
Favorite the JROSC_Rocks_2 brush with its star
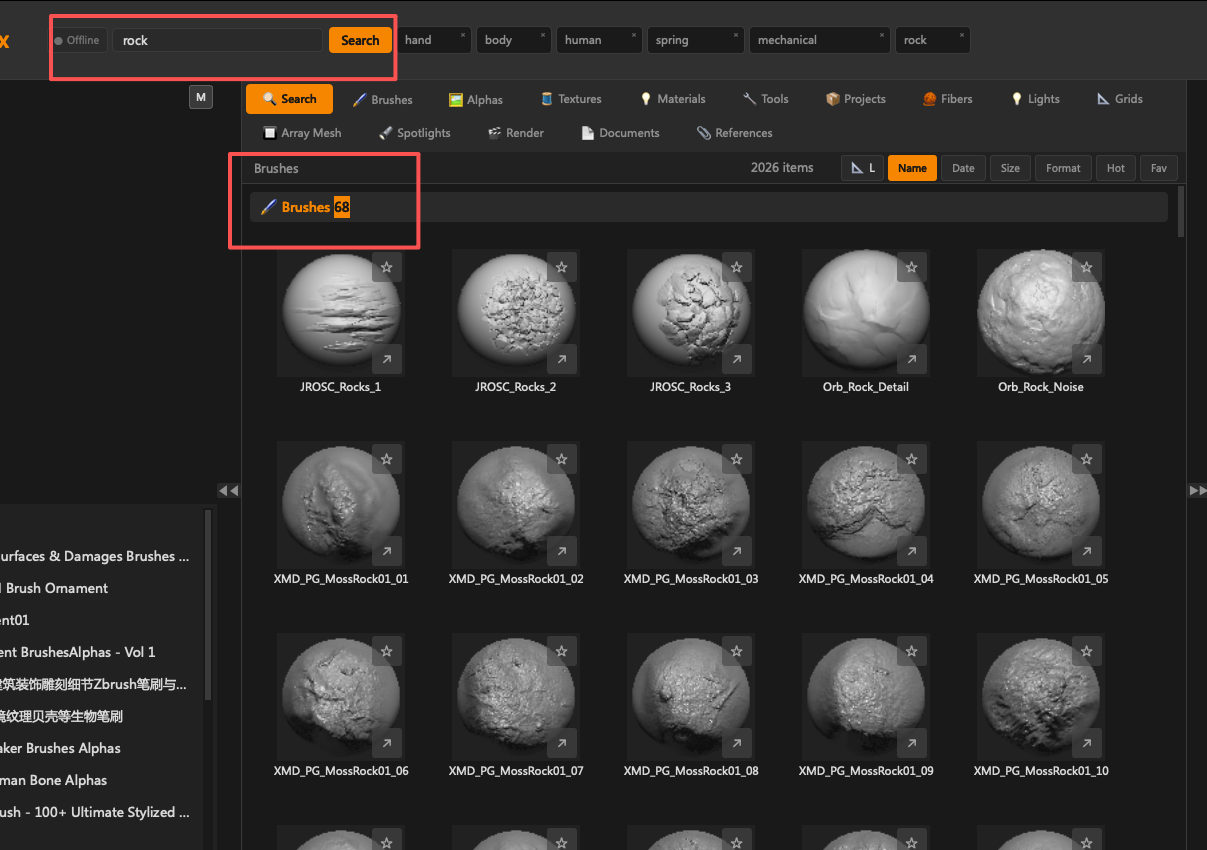click(562, 267)
